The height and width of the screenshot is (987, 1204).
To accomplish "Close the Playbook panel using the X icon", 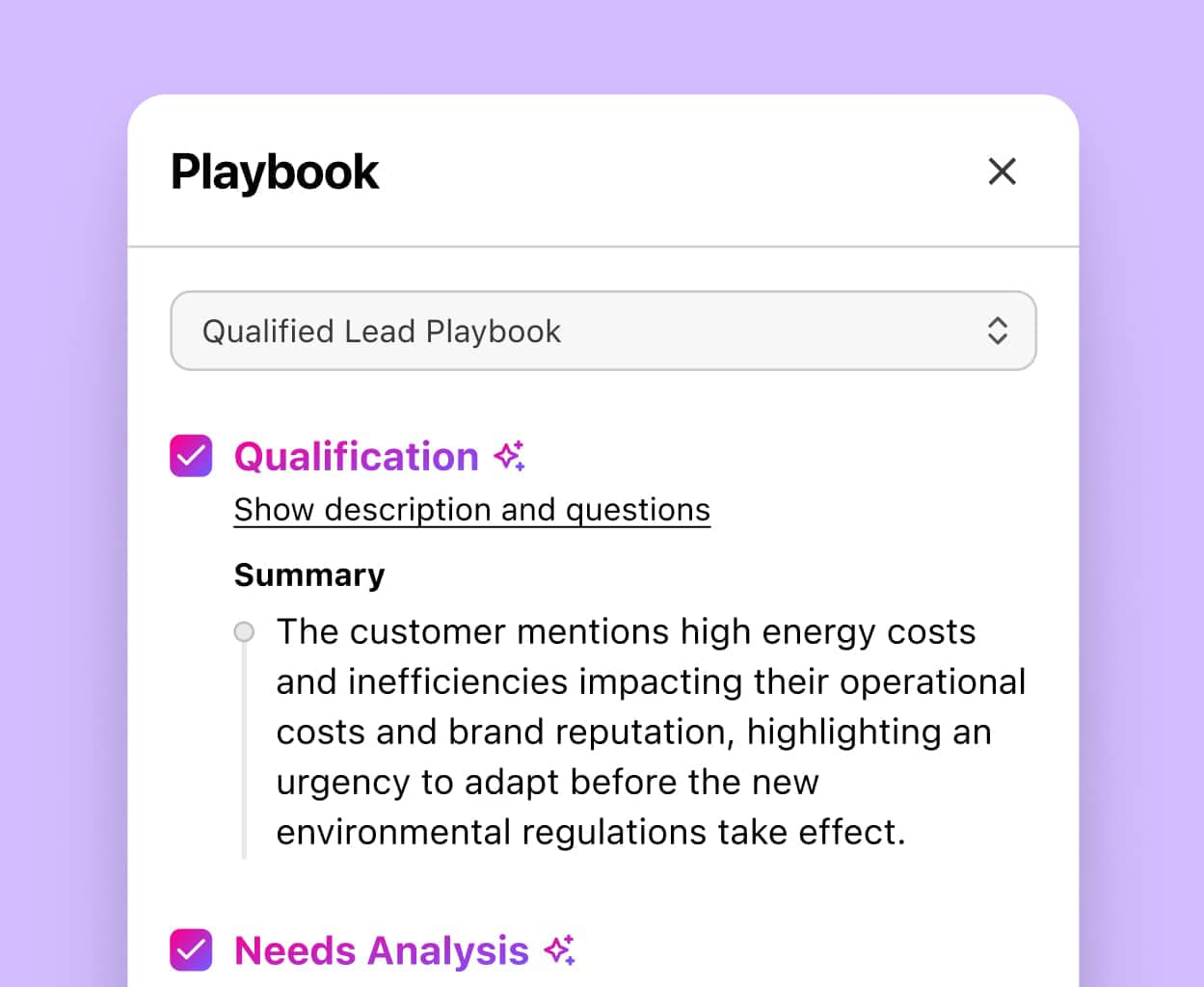I will coord(1003,172).
